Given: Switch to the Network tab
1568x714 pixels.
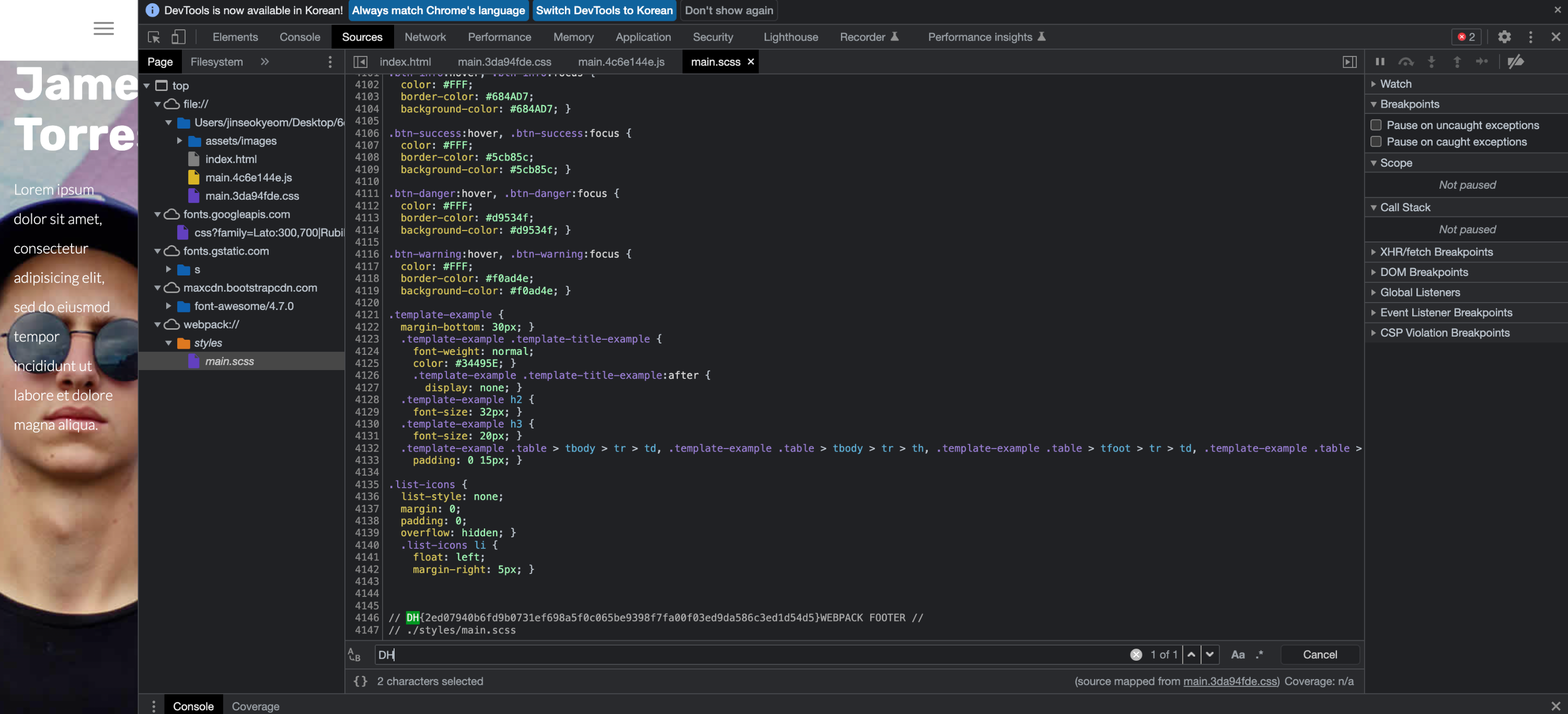Looking at the screenshot, I should [425, 37].
